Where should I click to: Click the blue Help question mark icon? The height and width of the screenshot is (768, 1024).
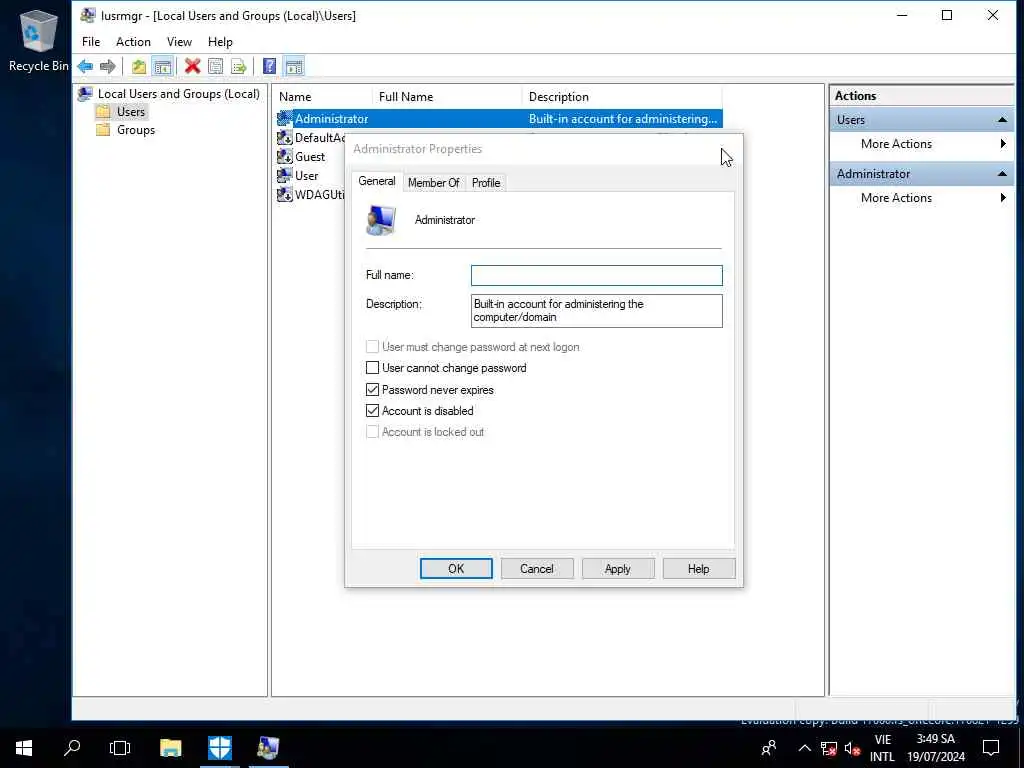(x=269, y=66)
